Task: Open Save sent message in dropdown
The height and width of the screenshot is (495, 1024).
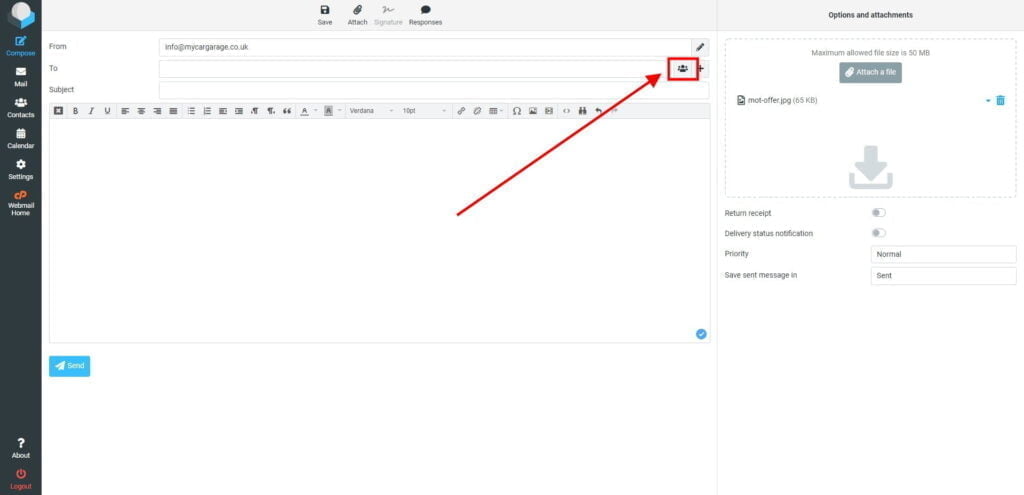Action: click(944, 276)
